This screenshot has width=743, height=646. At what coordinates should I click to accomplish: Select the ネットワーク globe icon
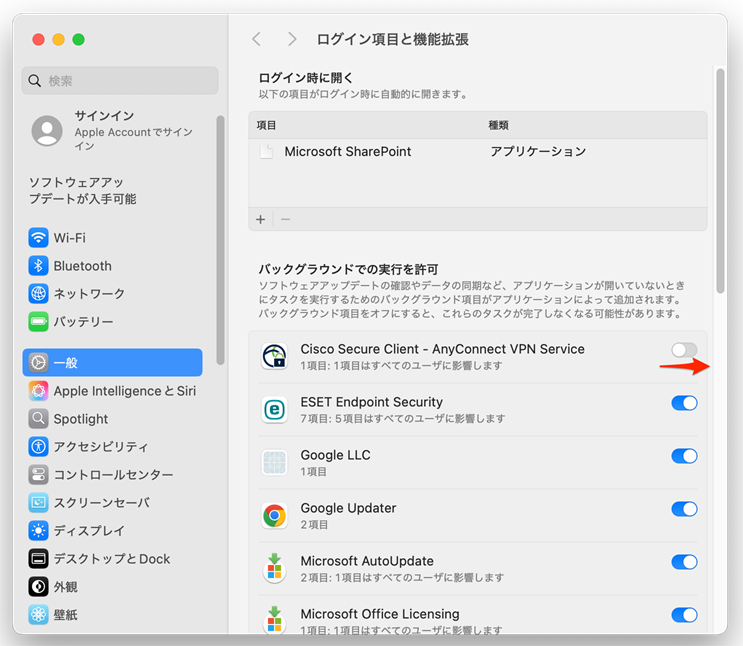pos(39,294)
